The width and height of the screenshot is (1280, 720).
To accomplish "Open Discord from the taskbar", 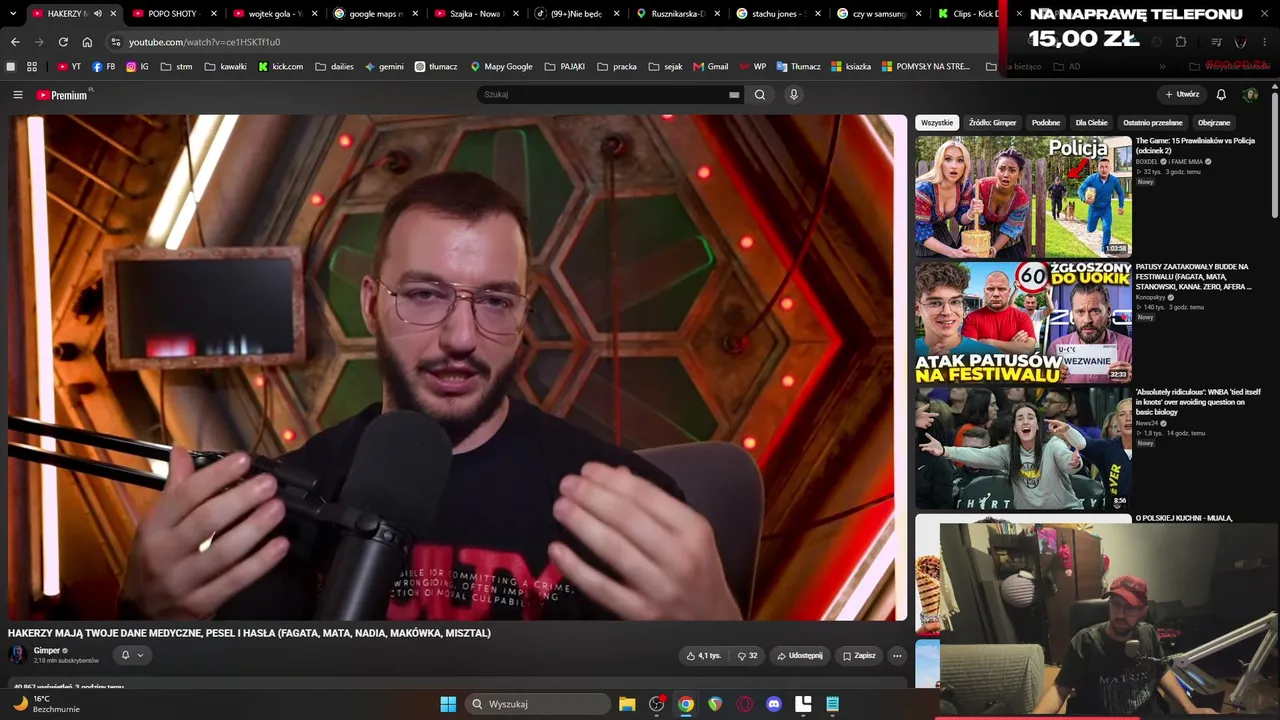I will tap(773, 704).
